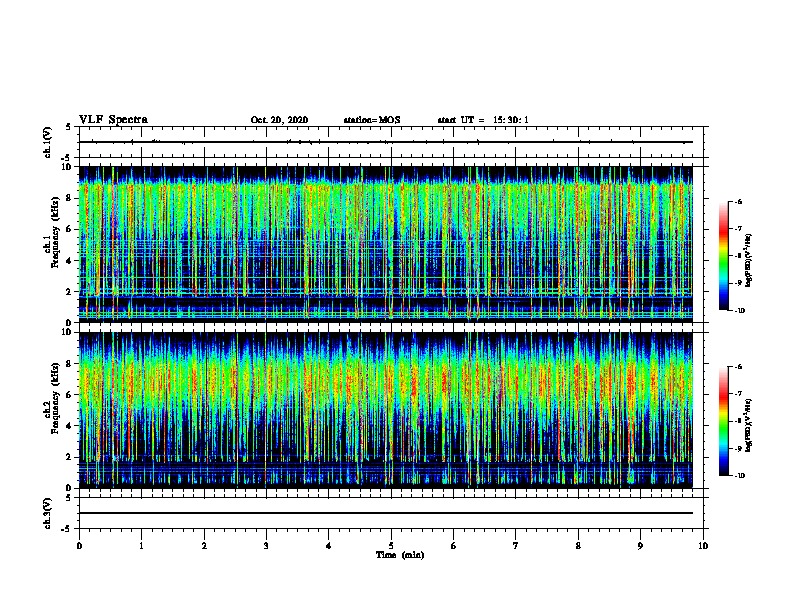This screenshot has height=612, width=792.
Task: Click the ch.2 colorbar "log(PSD)" label
Action: (749, 425)
